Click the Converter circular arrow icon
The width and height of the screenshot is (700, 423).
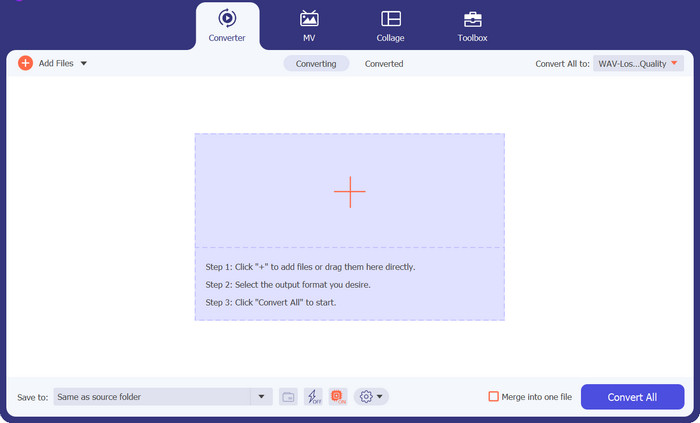point(227,18)
